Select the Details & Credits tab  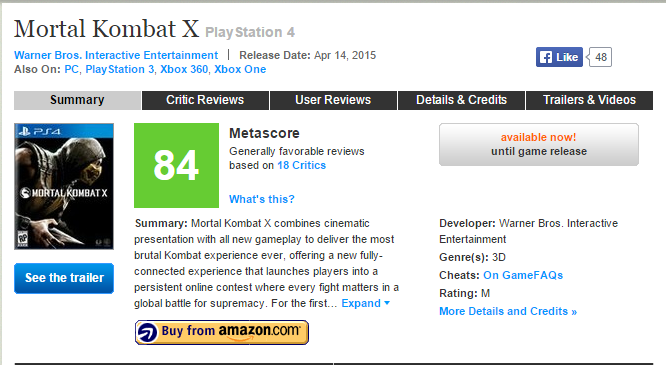(461, 100)
